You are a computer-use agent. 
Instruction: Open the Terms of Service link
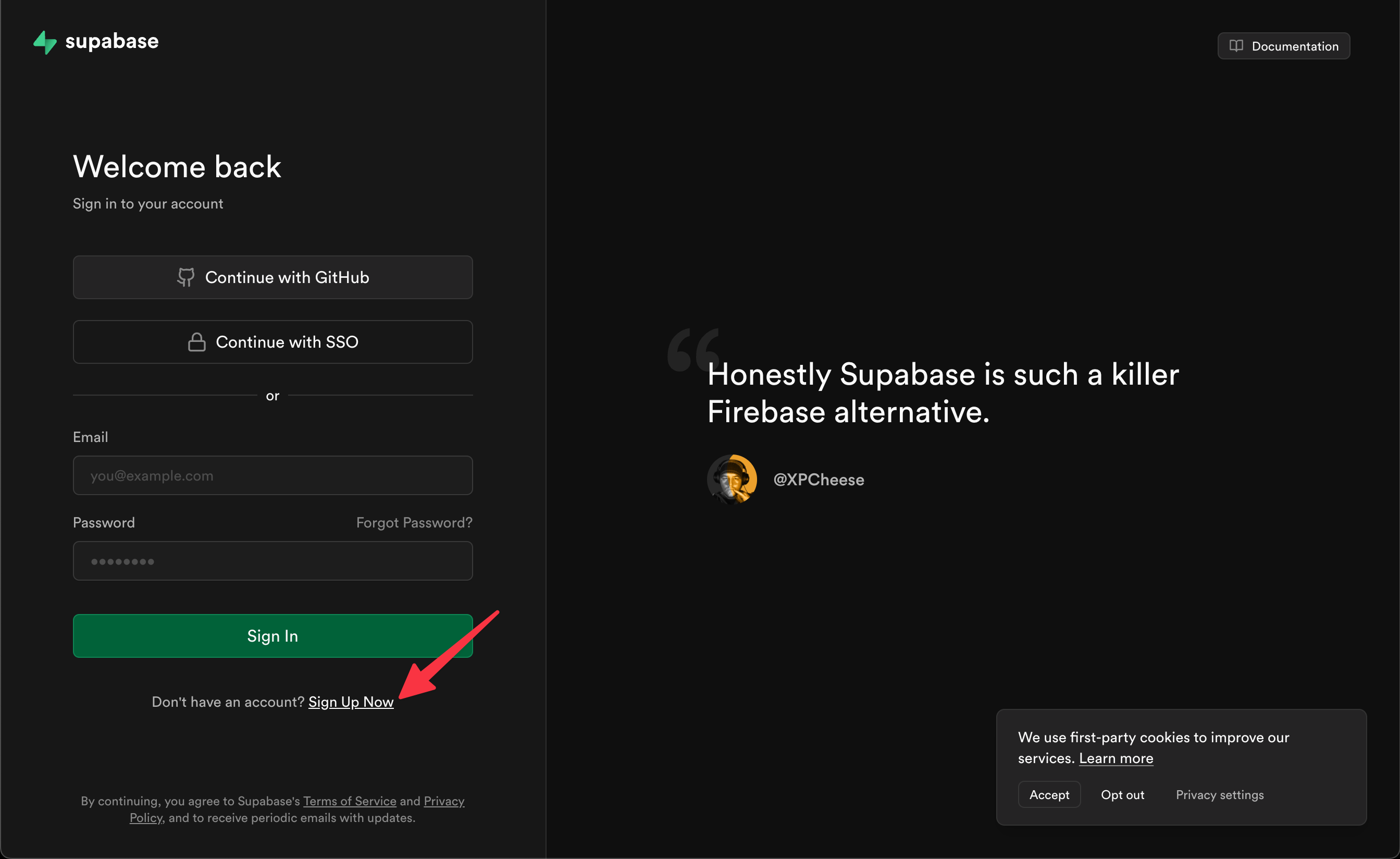pyautogui.click(x=350, y=801)
